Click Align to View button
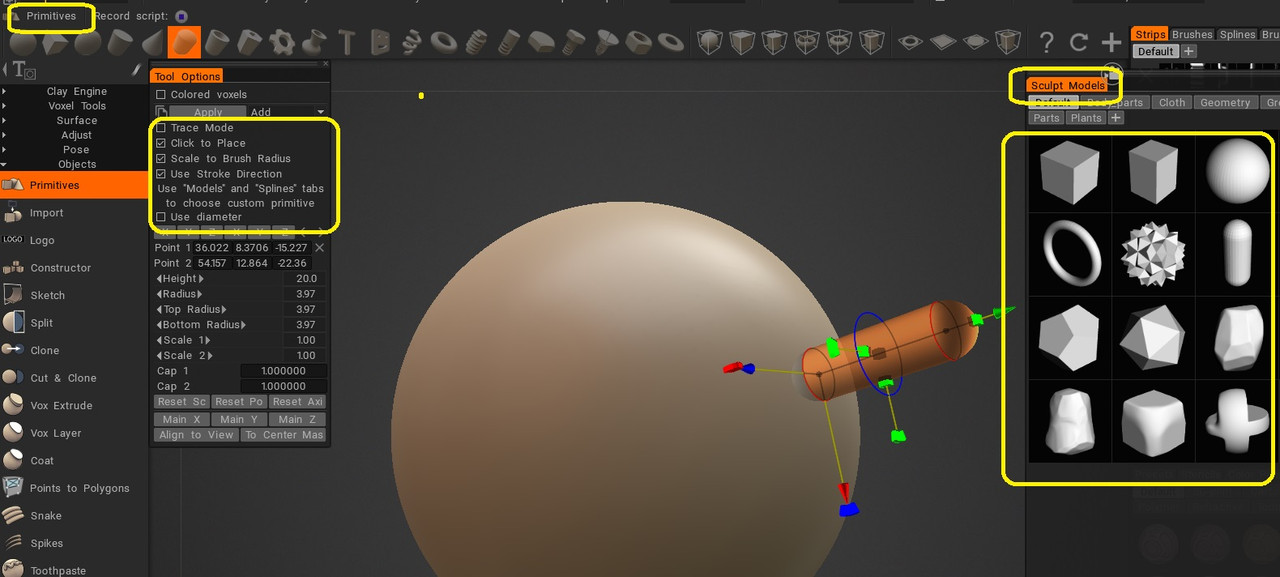The height and width of the screenshot is (577, 1280). coord(196,435)
